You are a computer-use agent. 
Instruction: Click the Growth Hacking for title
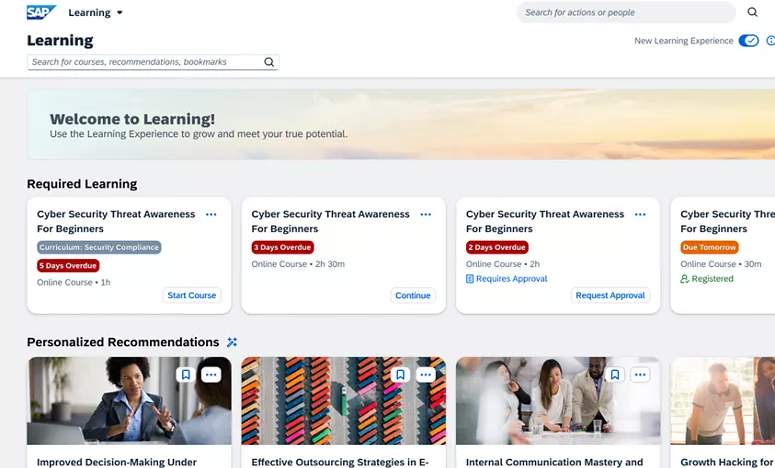tap(727, 462)
